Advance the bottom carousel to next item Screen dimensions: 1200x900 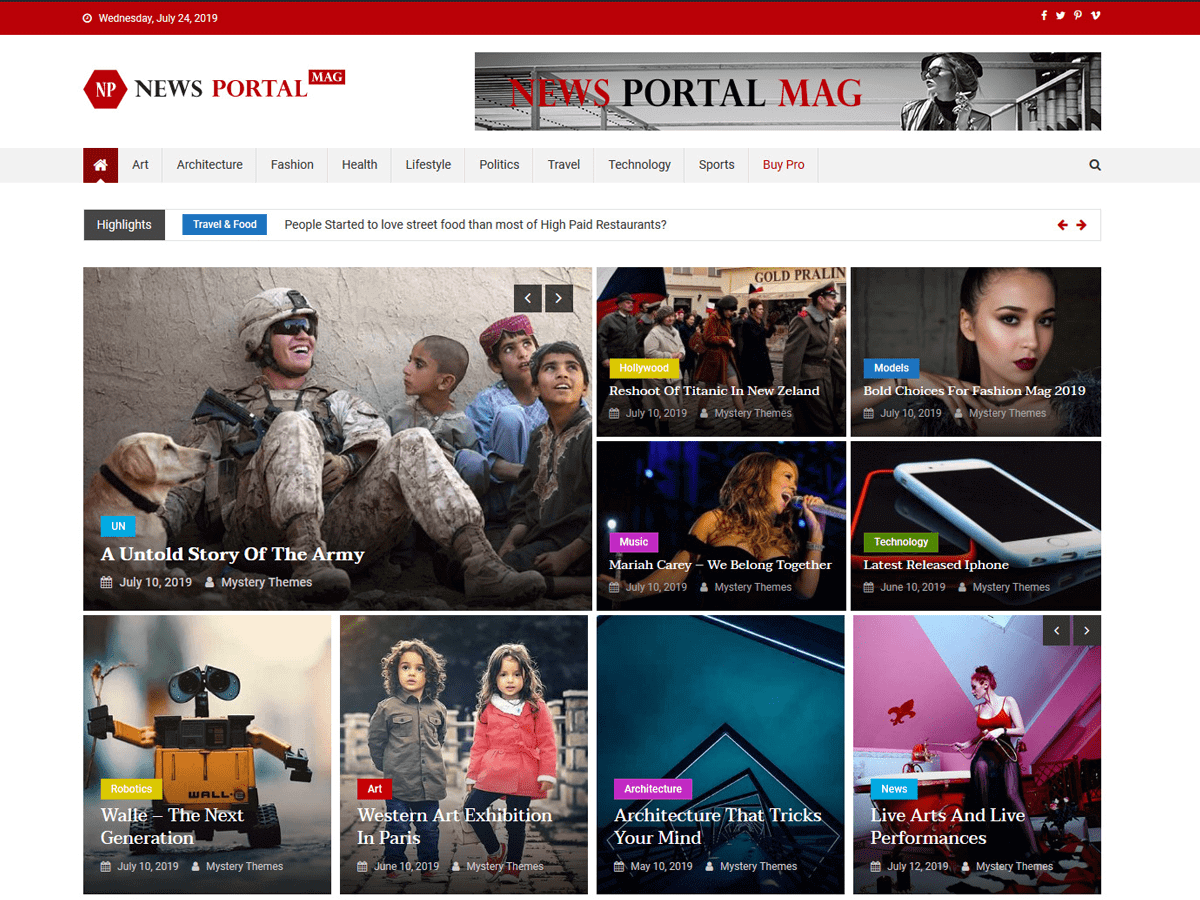click(x=1087, y=630)
